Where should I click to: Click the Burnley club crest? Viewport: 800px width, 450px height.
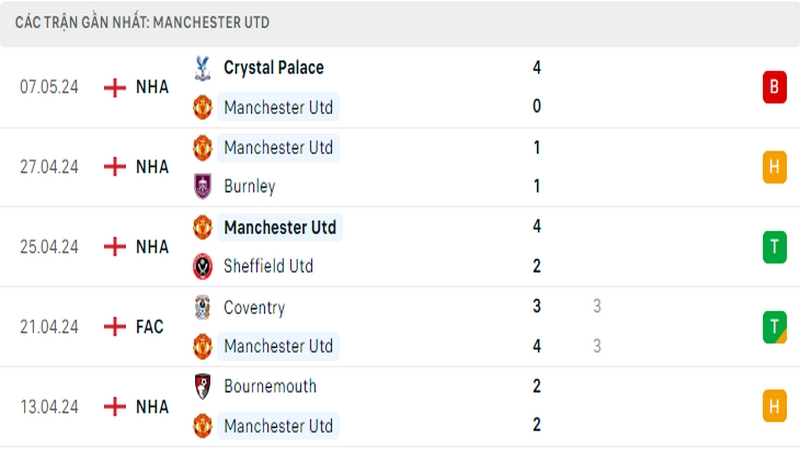point(203,186)
